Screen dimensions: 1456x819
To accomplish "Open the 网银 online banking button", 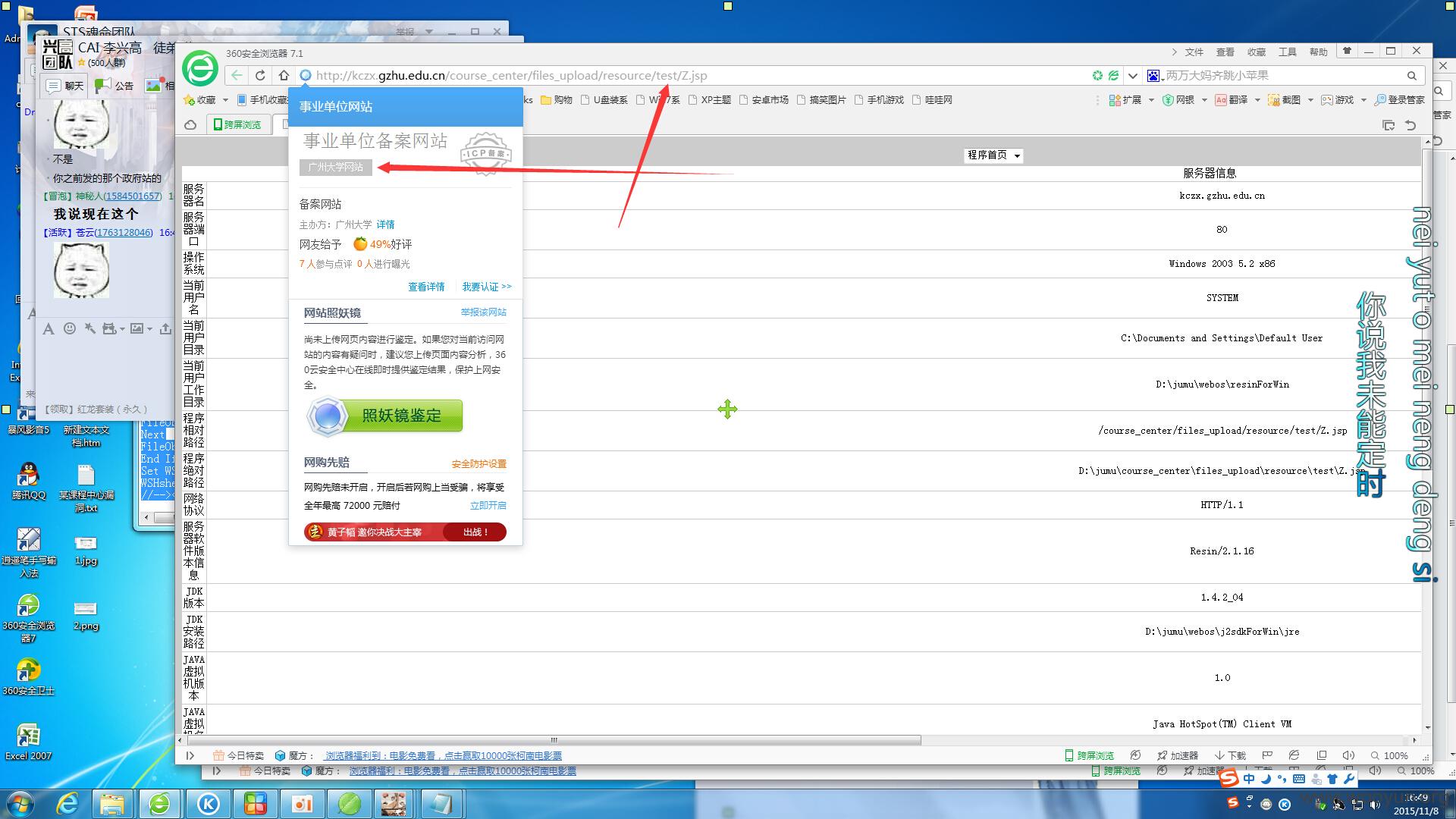I will tap(1178, 99).
